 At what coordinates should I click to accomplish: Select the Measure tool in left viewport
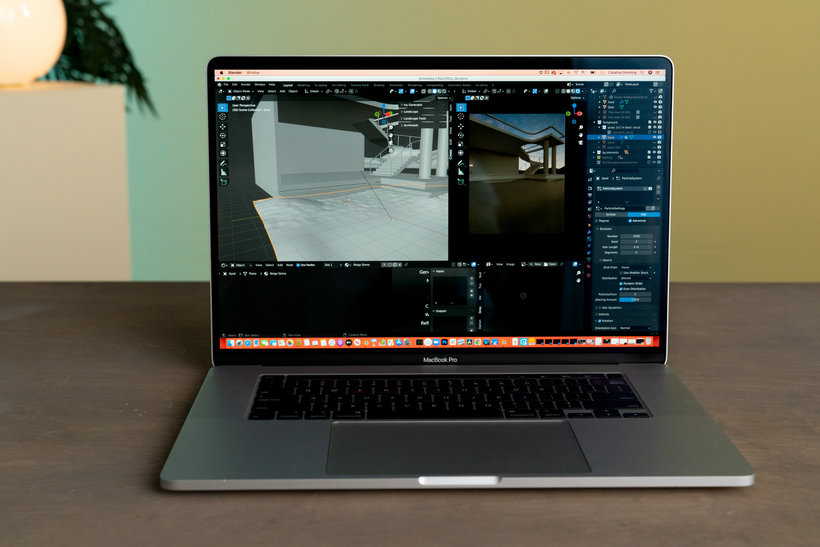click(x=224, y=172)
